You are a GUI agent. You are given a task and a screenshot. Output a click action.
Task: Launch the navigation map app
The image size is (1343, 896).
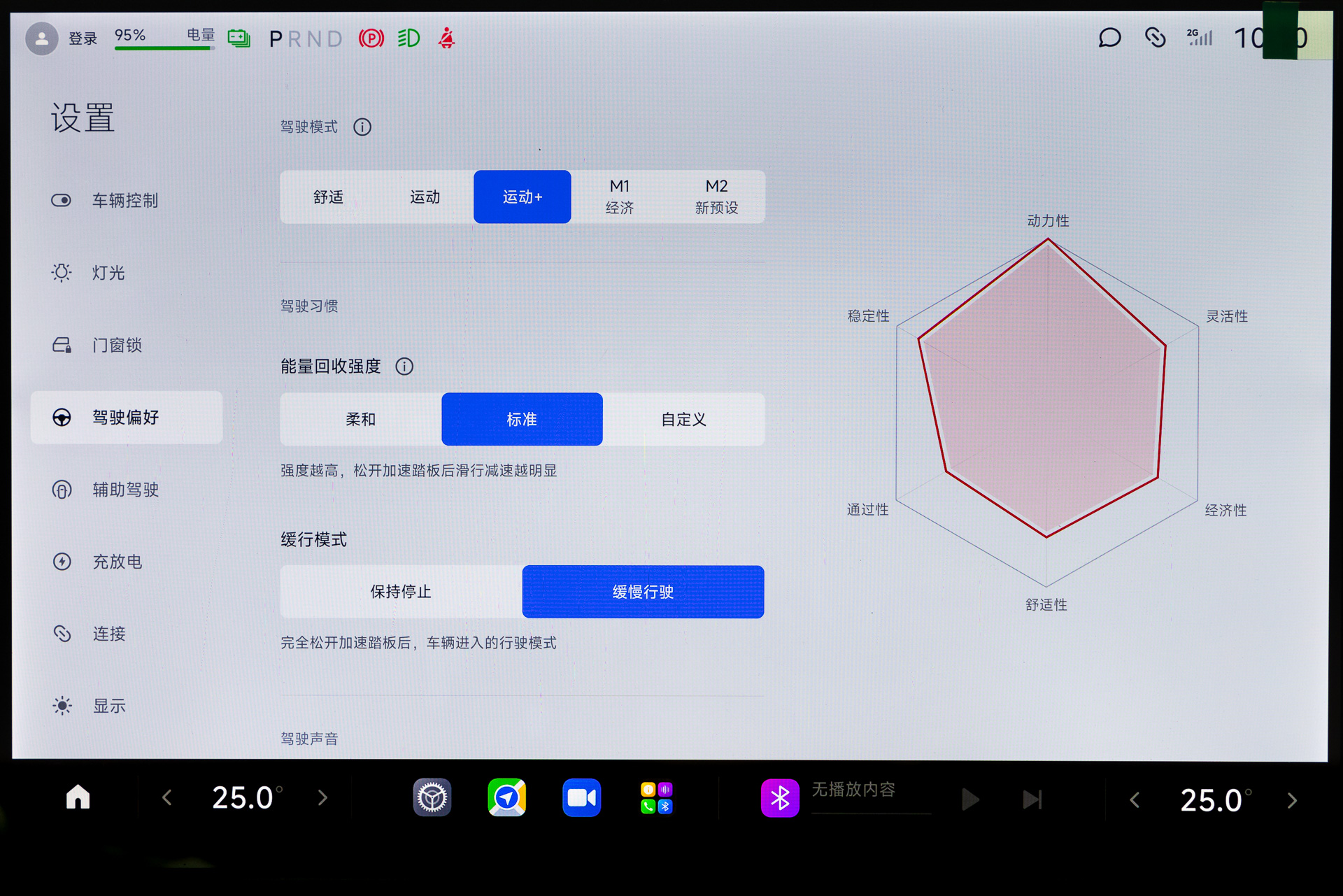(x=506, y=797)
